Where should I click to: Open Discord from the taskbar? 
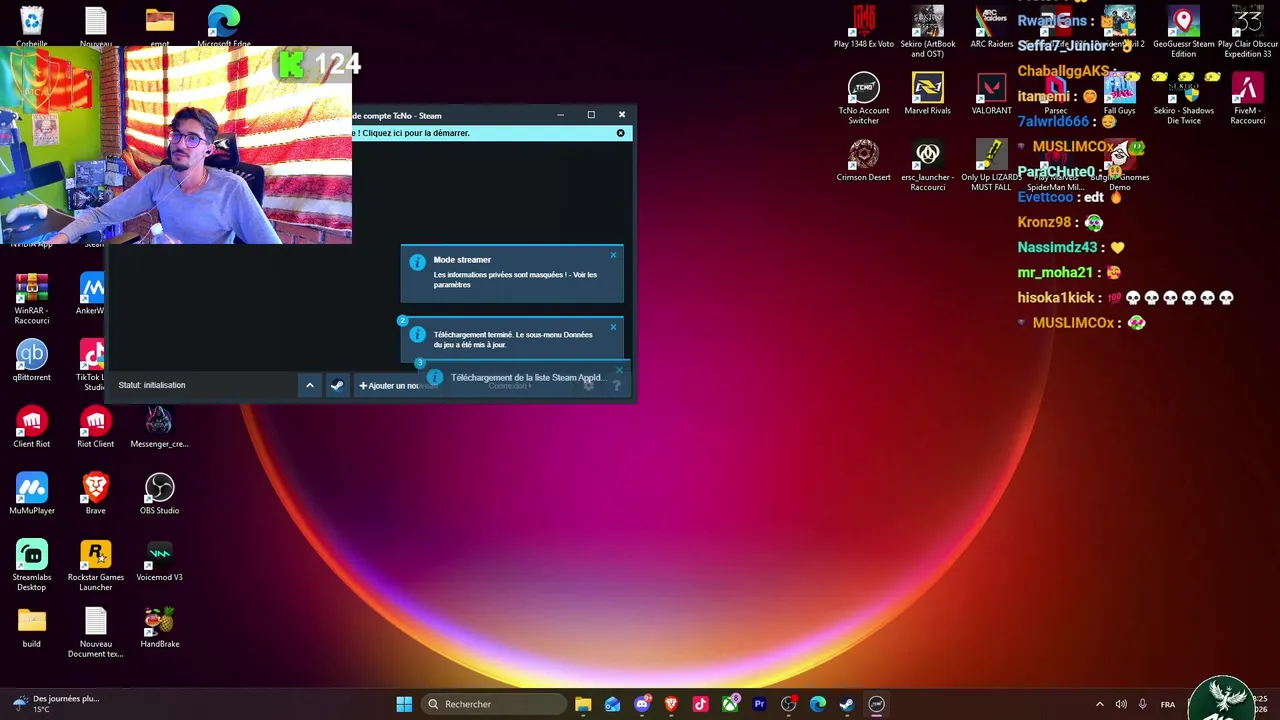pyautogui.click(x=642, y=704)
